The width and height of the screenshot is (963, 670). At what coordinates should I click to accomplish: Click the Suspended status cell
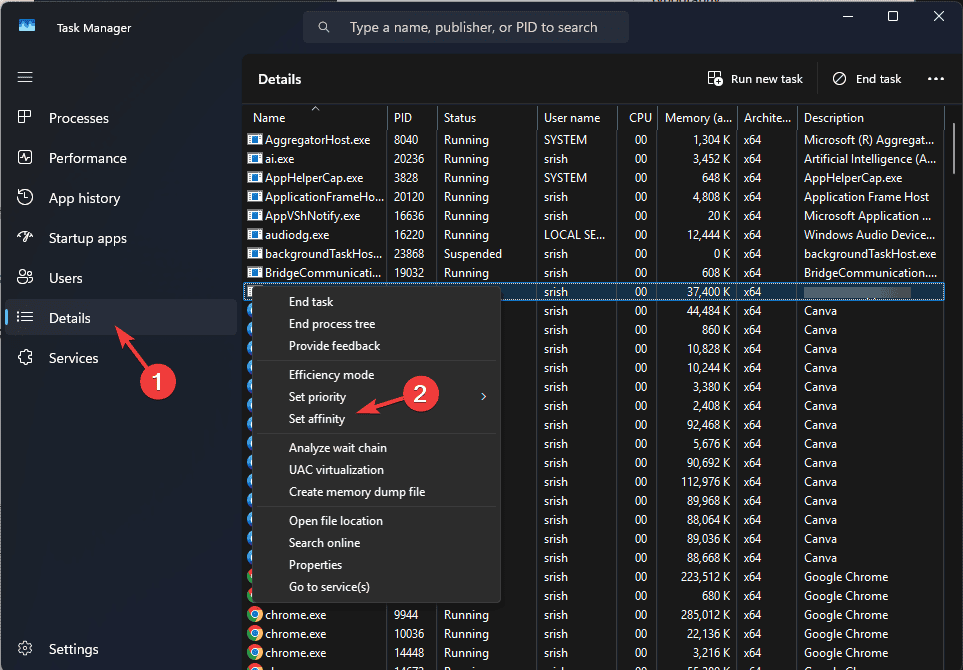pos(472,254)
